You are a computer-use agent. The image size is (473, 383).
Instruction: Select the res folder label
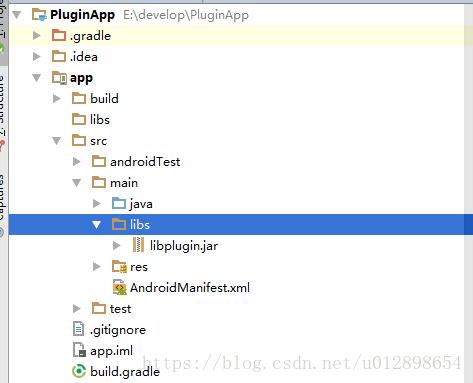pyautogui.click(x=139, y=267)
